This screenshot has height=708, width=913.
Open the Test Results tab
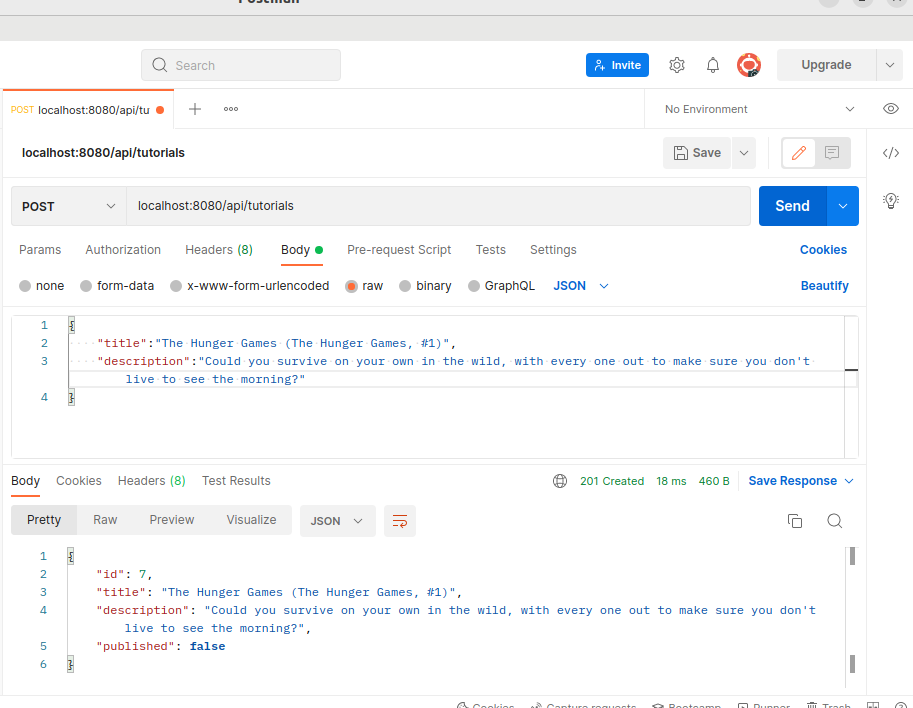pyautogui.click(x=236, y=481)
